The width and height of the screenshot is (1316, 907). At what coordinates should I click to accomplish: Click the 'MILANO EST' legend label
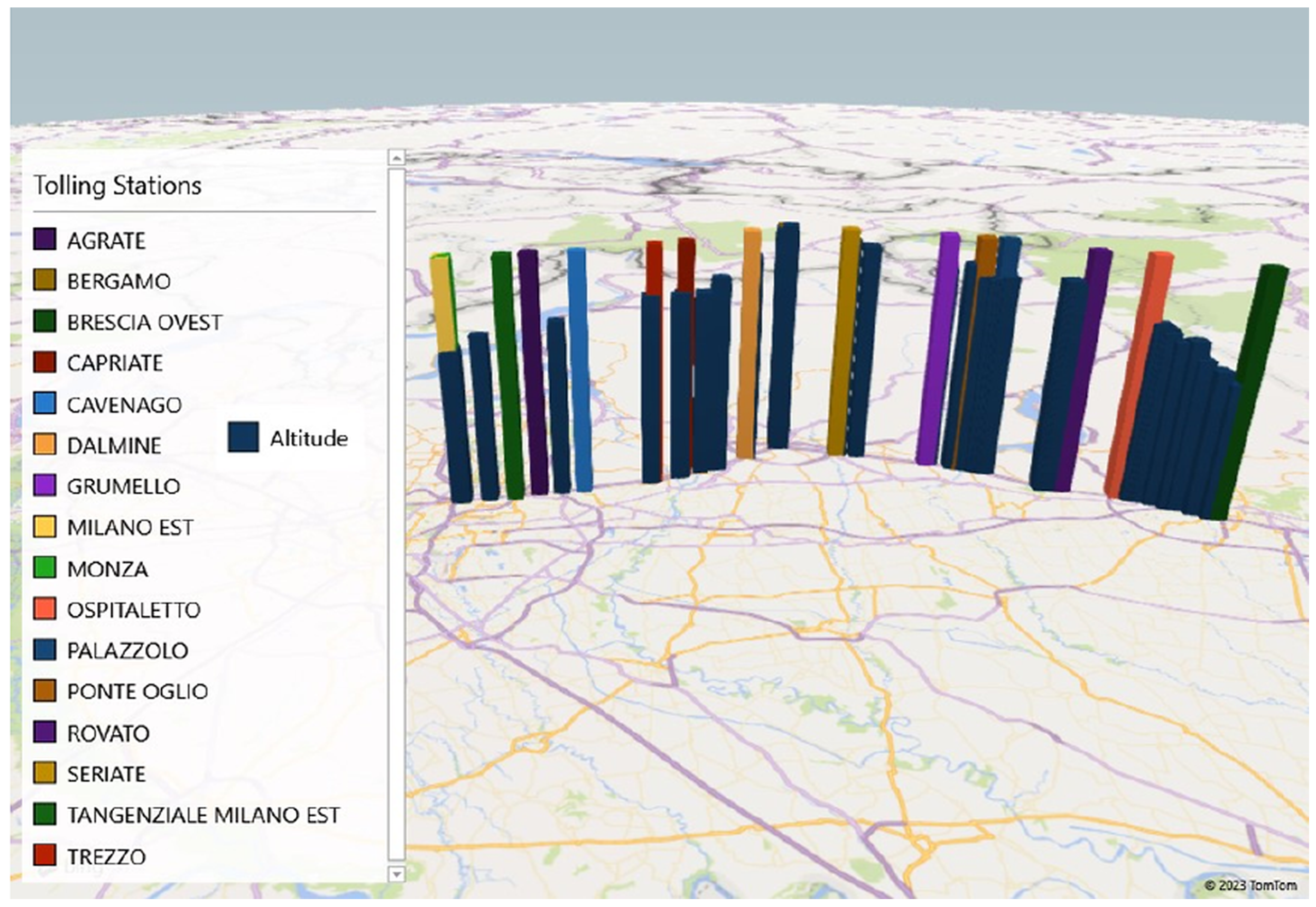130,527
